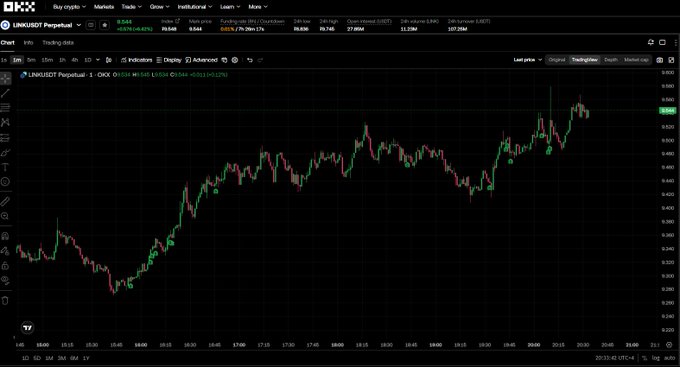The image size is (680, 367).
Task: Select the Original chart view
Action: (x=557, y=60)
